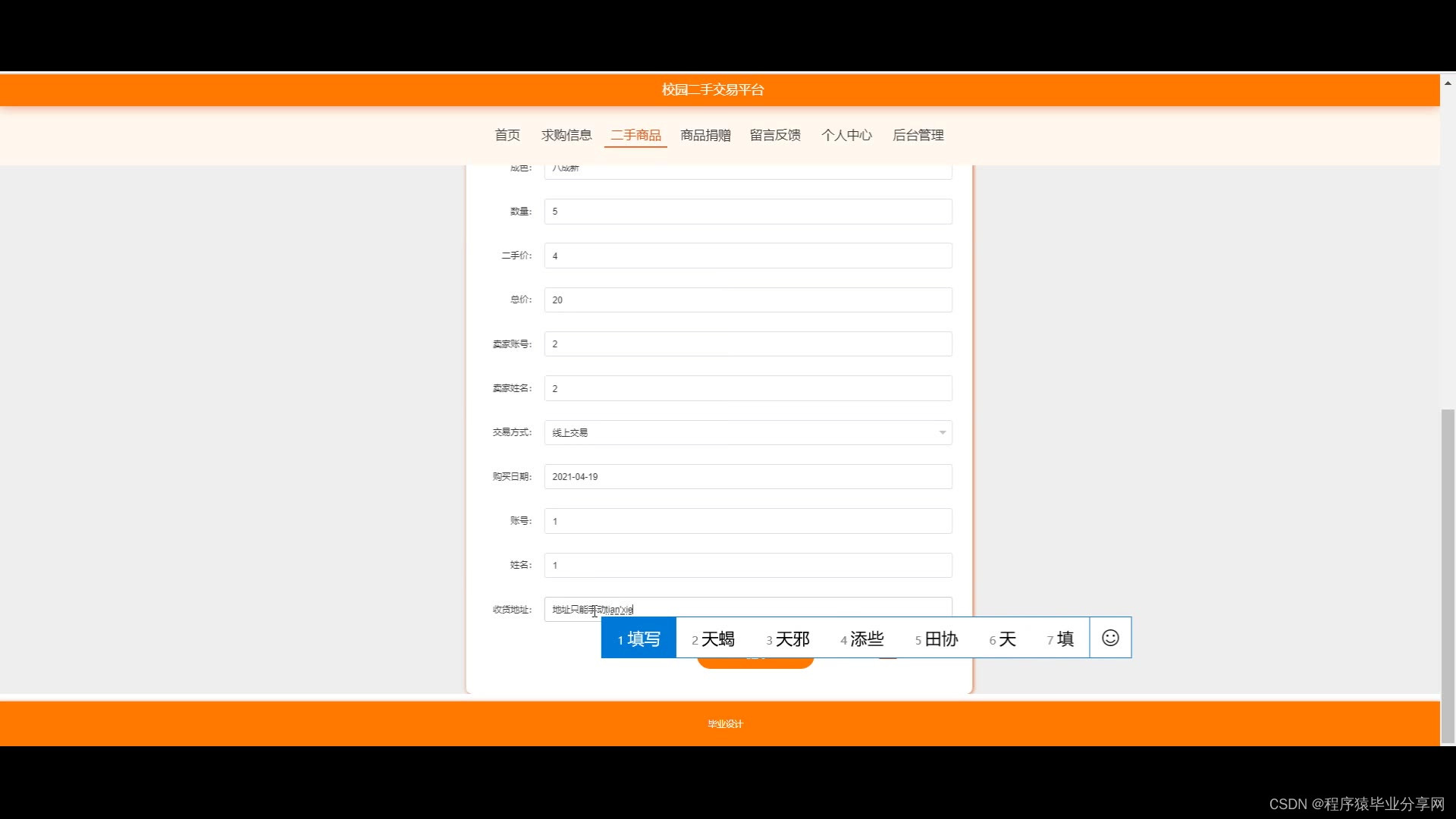Image resolution: width=1456 pixels, height=819 pixels.
Task: Click the page vertical scrollbar thumb
Action: 1448,576
